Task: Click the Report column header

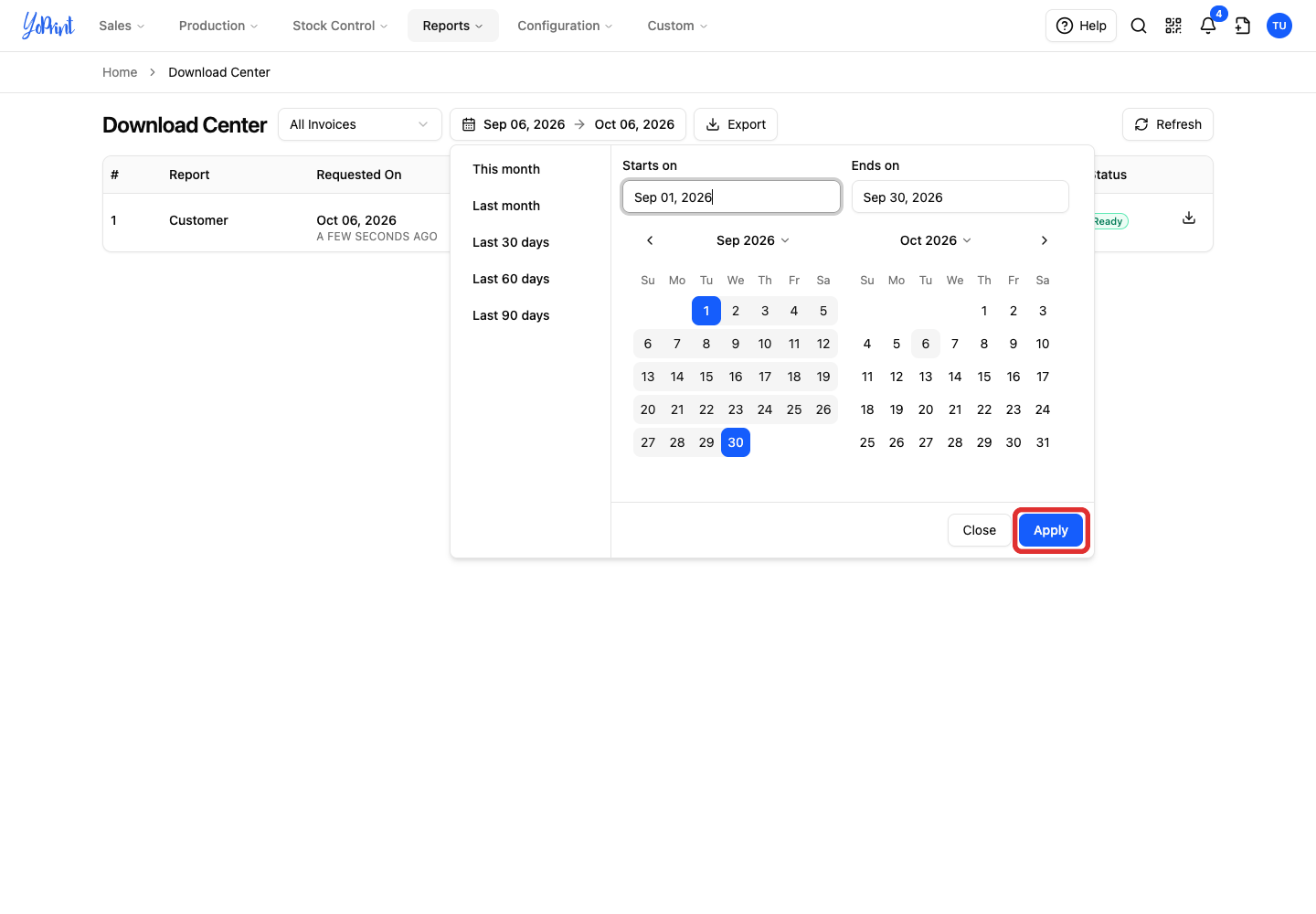Action: click(x=189, y=175)
